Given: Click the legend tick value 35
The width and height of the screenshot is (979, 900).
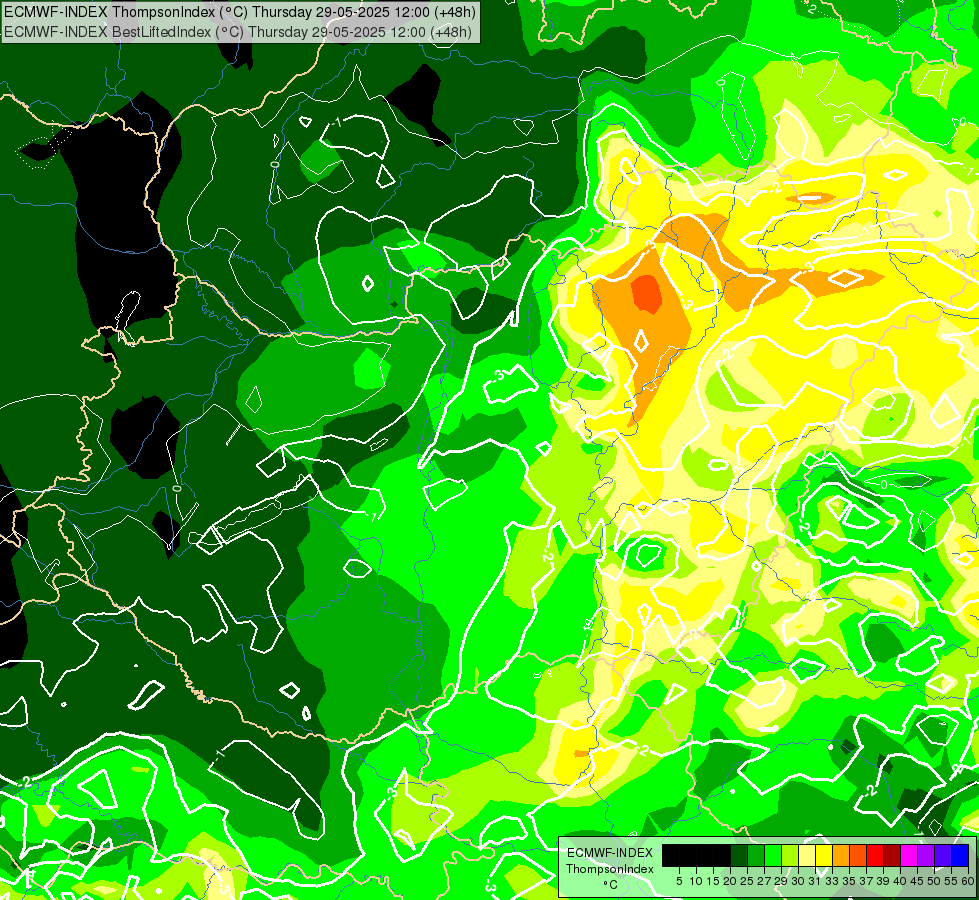Looking at the screenshot, I should 849,881.
